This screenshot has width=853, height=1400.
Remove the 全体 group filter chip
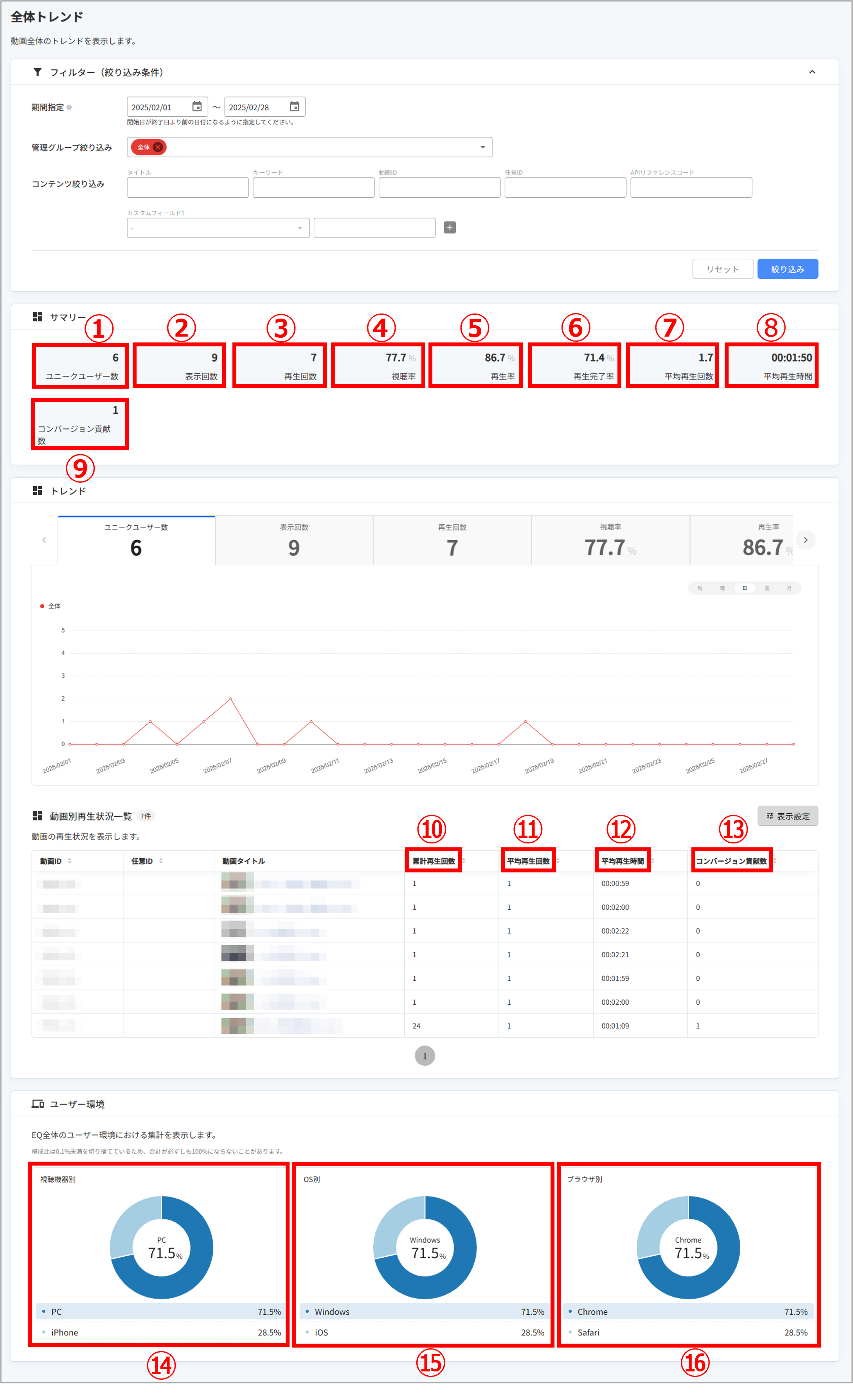pos(158,147)
